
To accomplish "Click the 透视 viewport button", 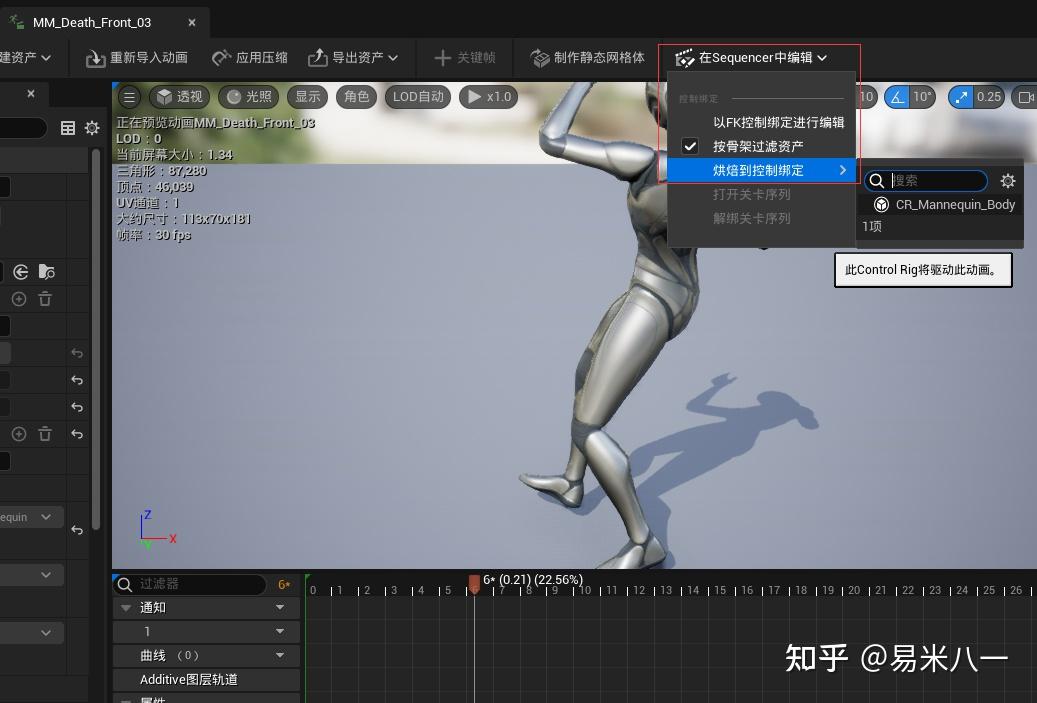I will click(x=179, y=96).
